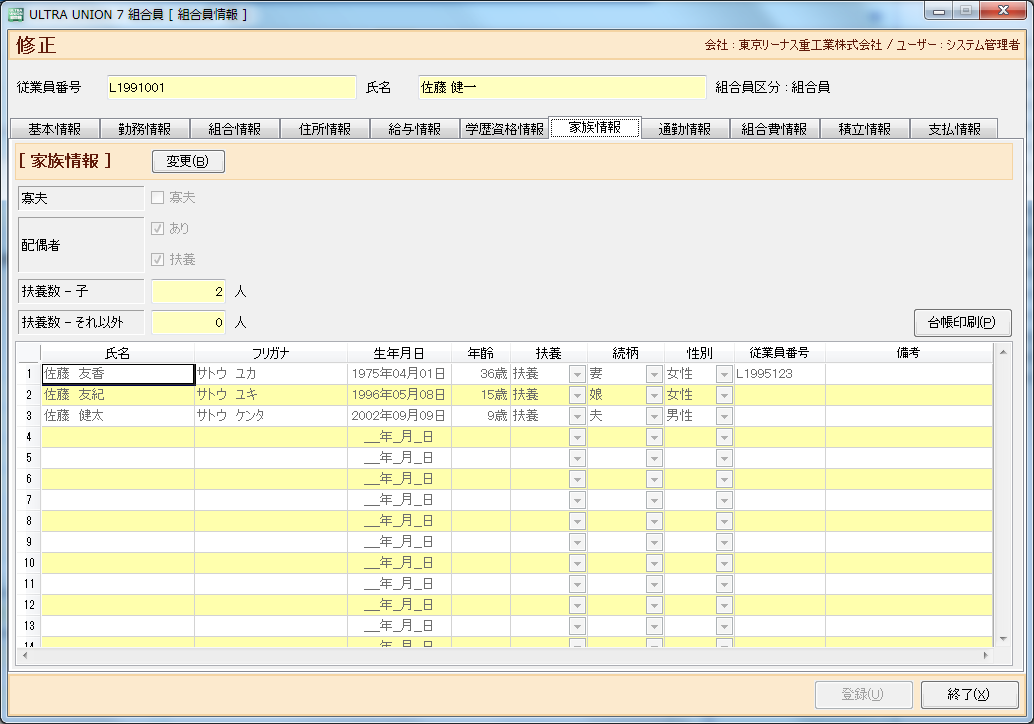Click the 氏名 column header
Screen dimensions: 1034x724
(118, 353)
